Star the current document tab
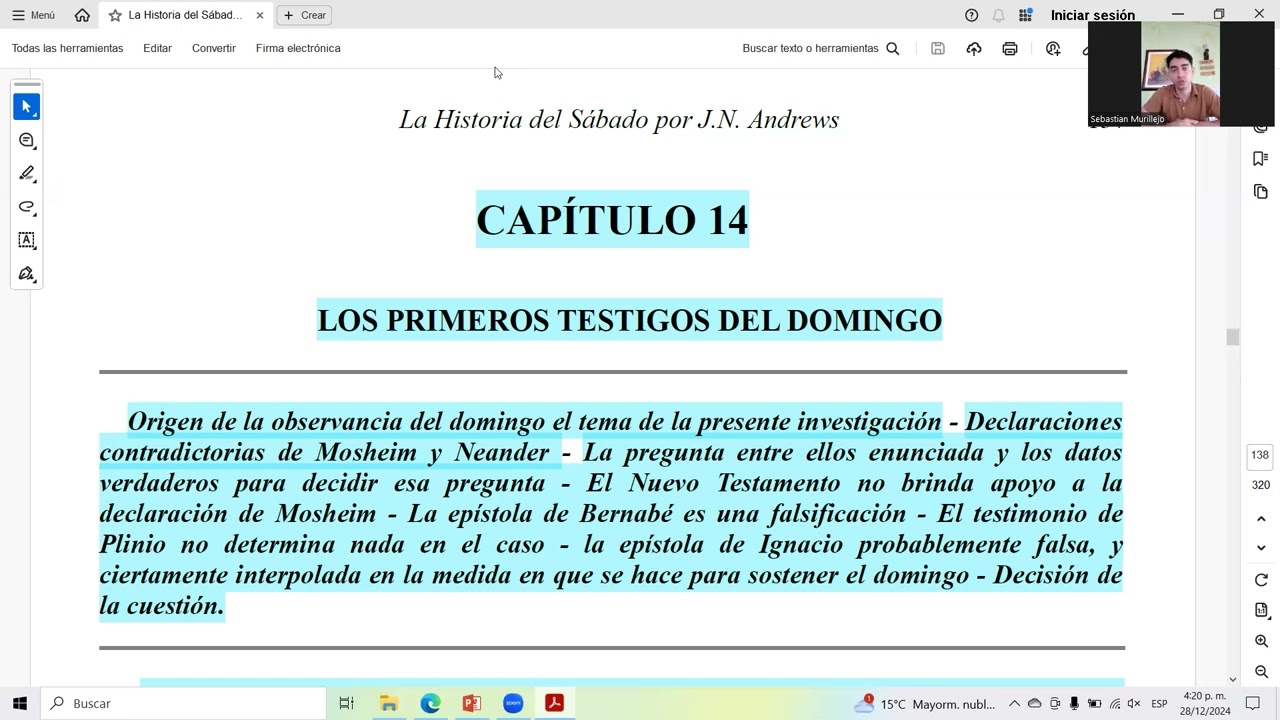This screenshot has height=720, width=1280. click(115, 15)
